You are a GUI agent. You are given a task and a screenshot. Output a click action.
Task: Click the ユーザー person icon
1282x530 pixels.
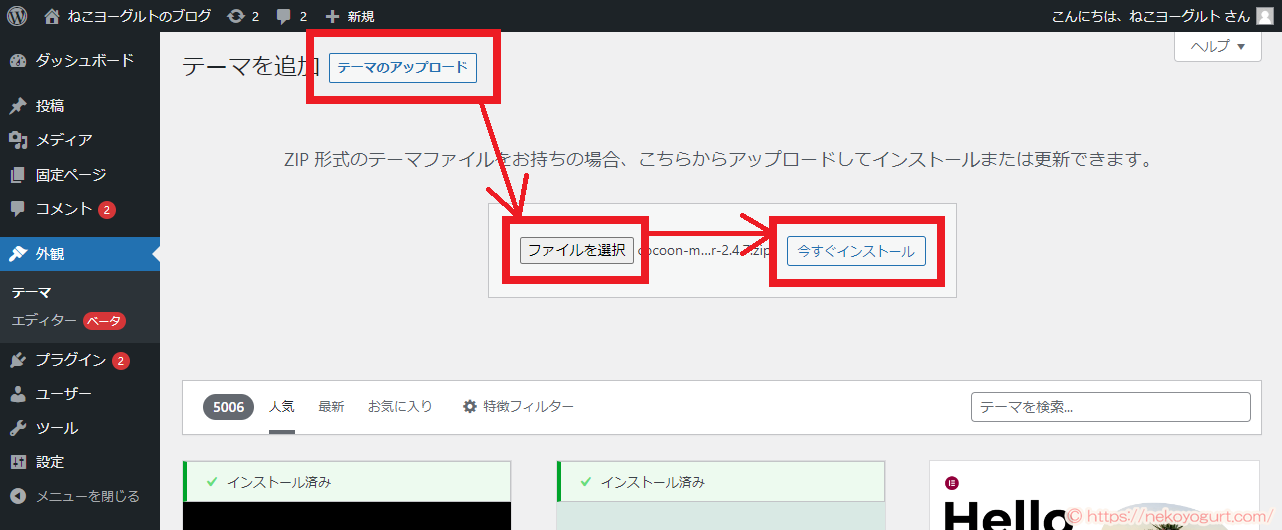[x=18, y=394]
